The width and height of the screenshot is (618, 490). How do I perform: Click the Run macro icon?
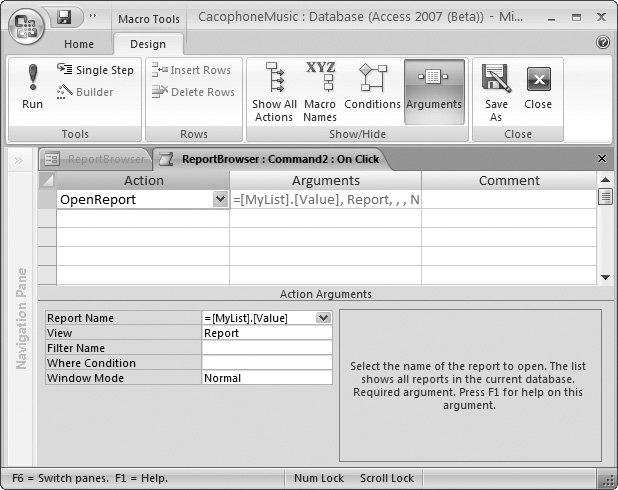click(x=32, y=79)
